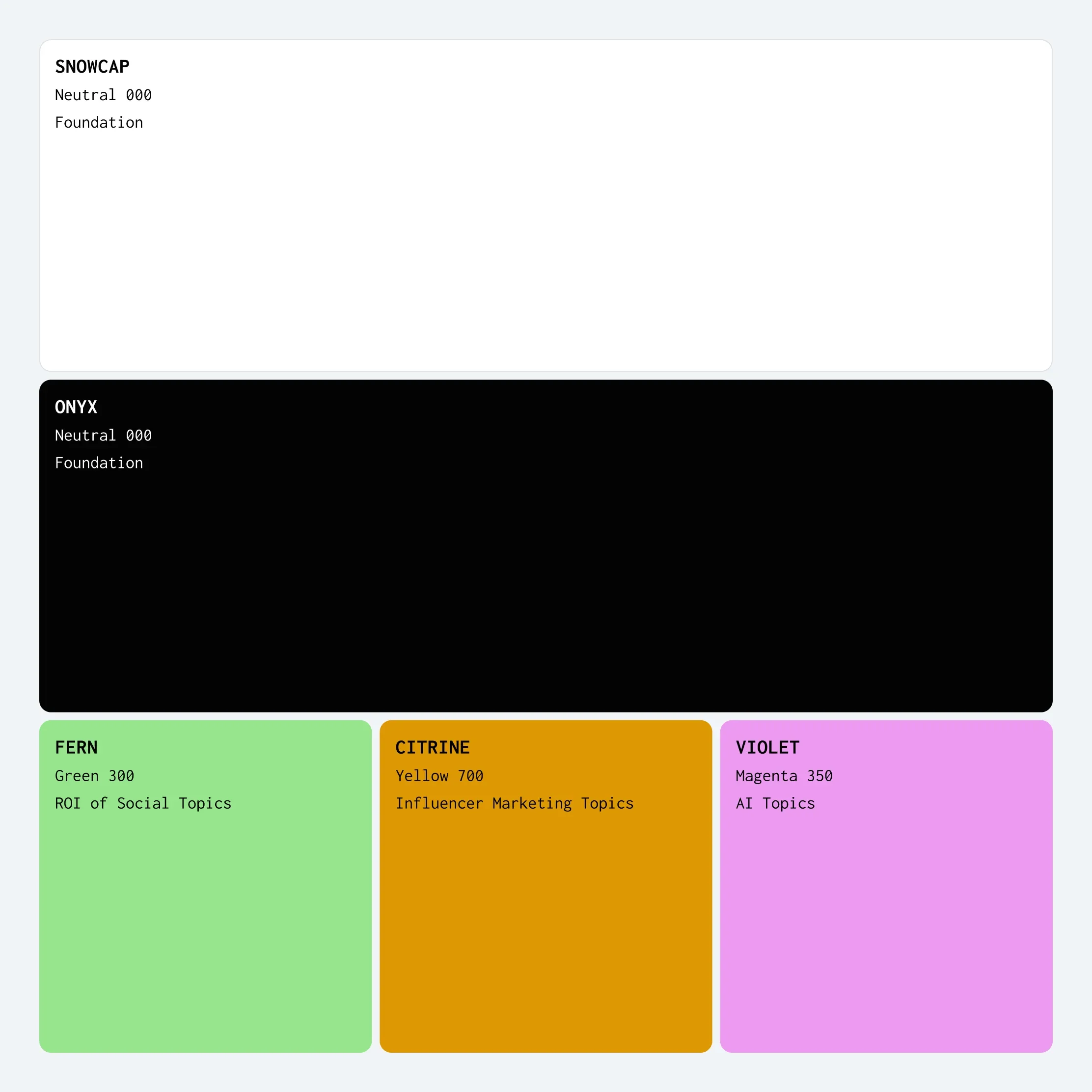Click the SNOWCAP heading
Viewport: 1092px width, 1092px height.
[x=92, y=67]
